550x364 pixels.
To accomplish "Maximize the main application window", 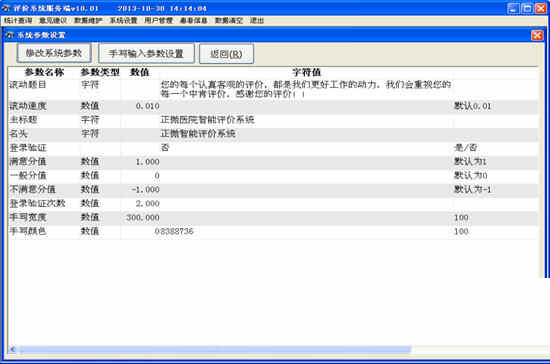I will [x=527, y=8].
